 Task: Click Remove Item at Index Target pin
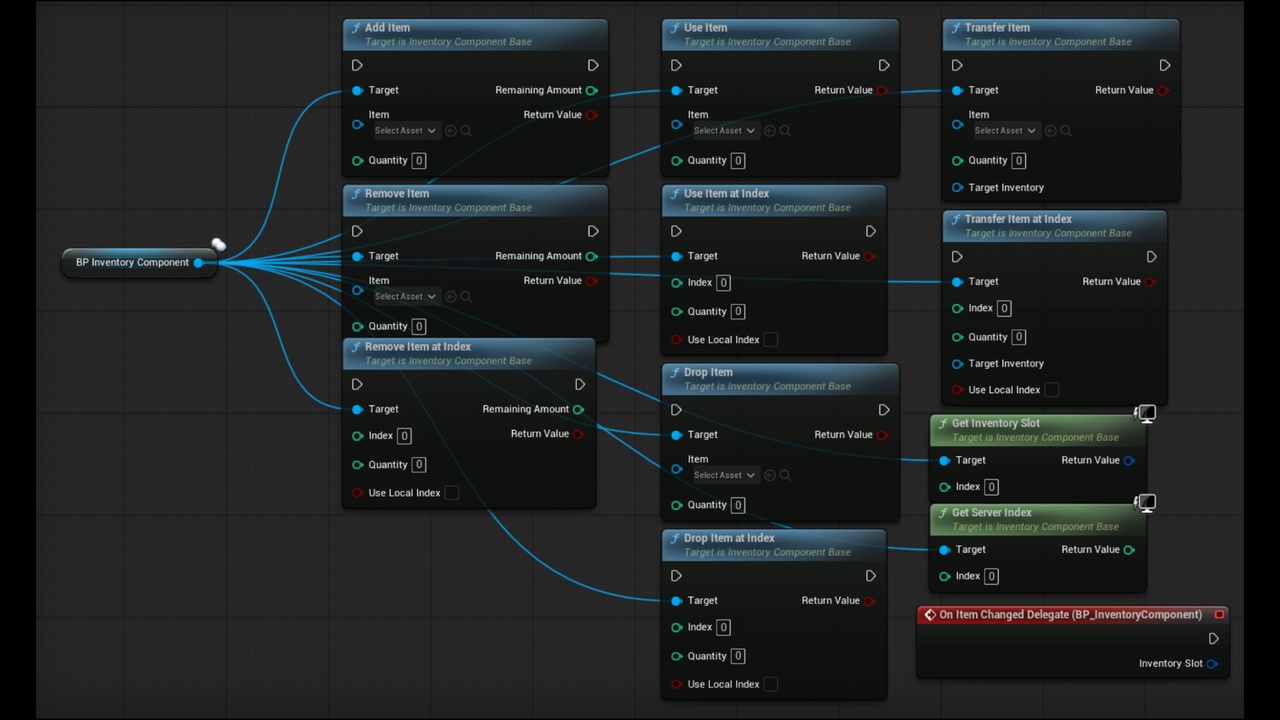coord(357,409)
